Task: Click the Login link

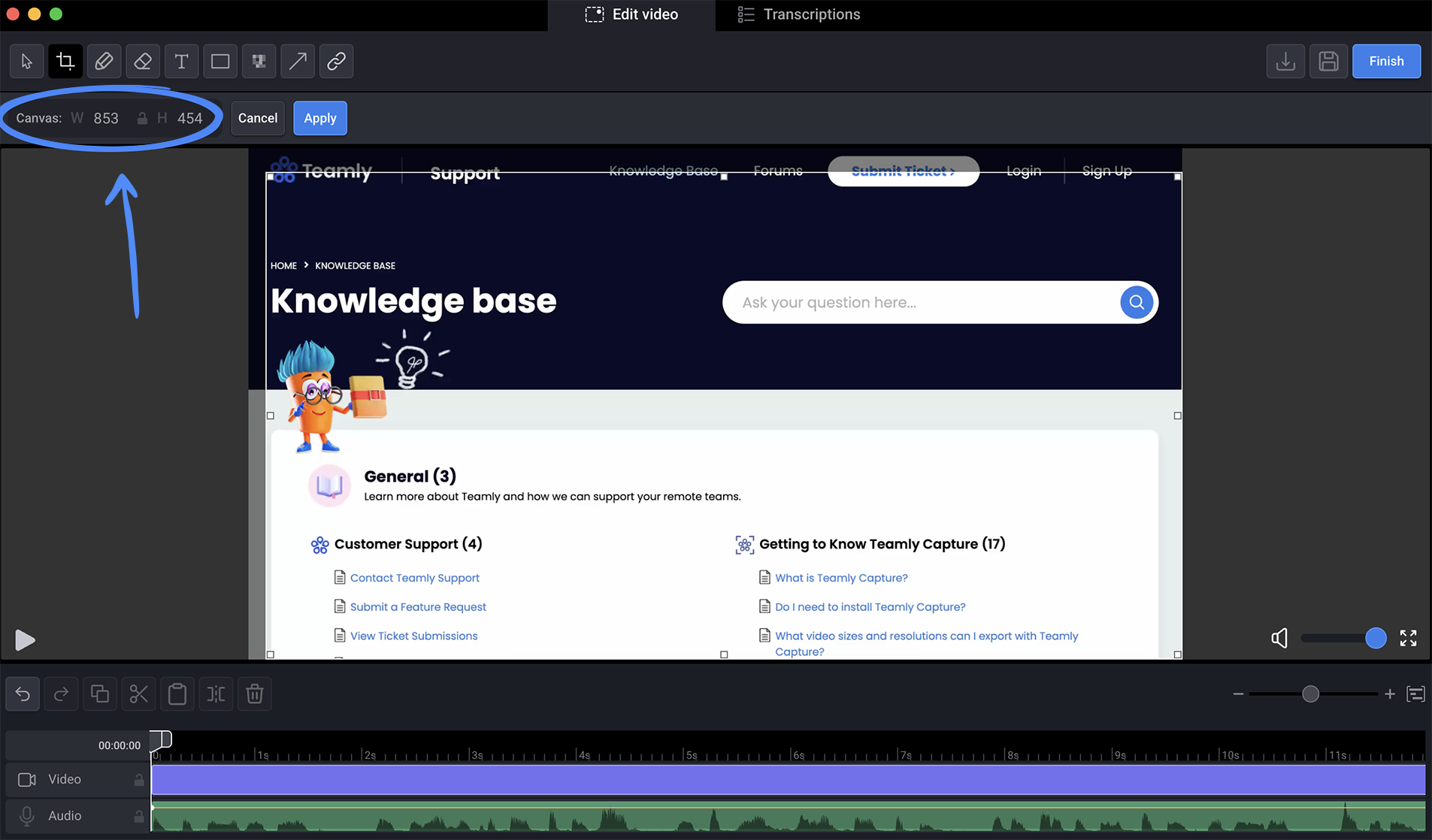Action: pos(1024,171)
